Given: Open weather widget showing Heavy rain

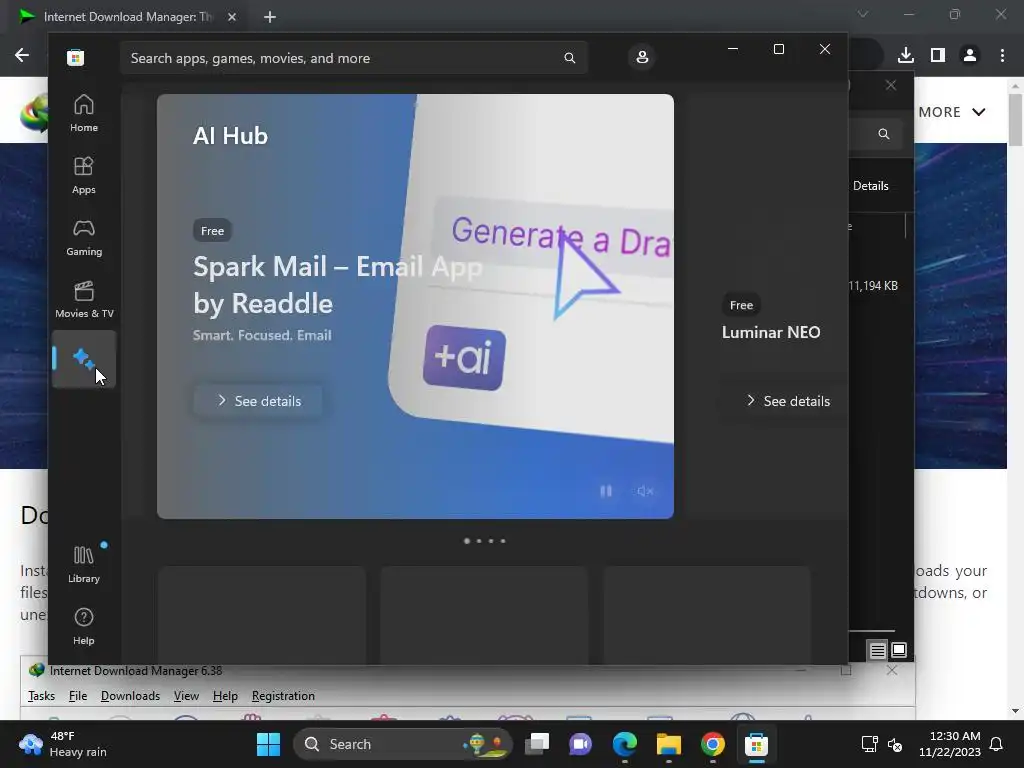Looking at the screenshot, I should point(63,744).
